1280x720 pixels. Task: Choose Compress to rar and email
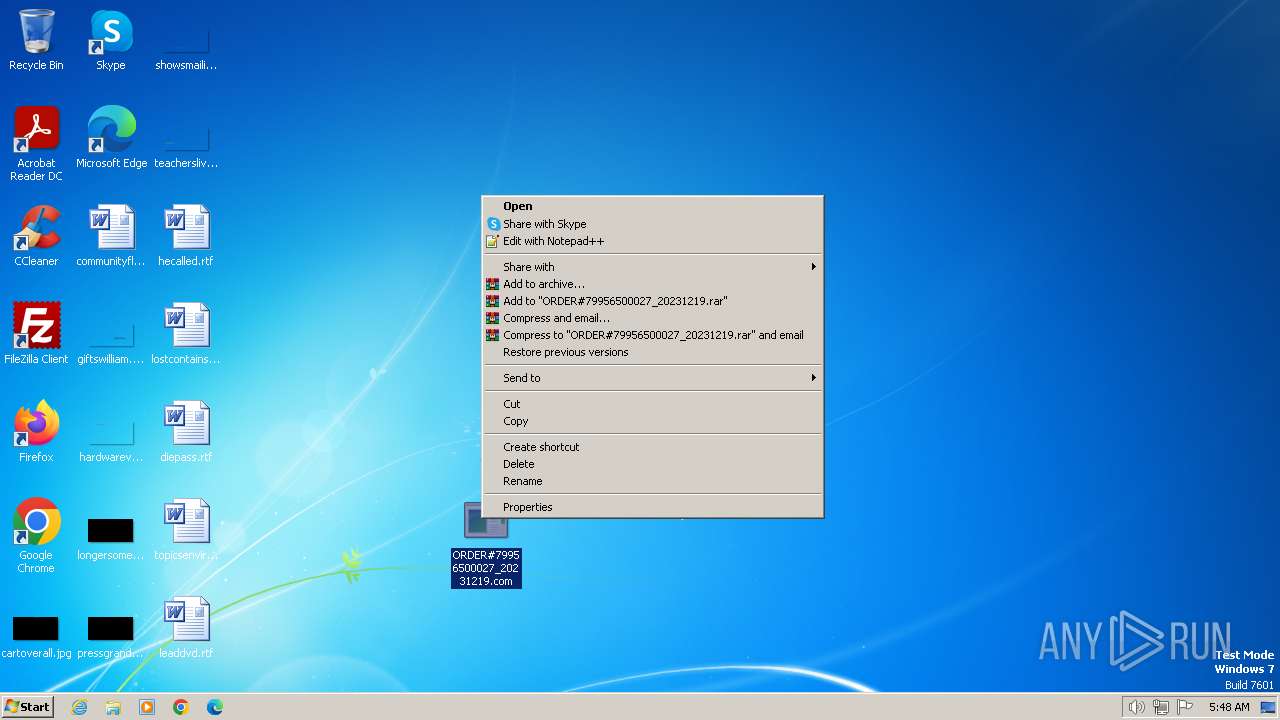coord(653,335)
